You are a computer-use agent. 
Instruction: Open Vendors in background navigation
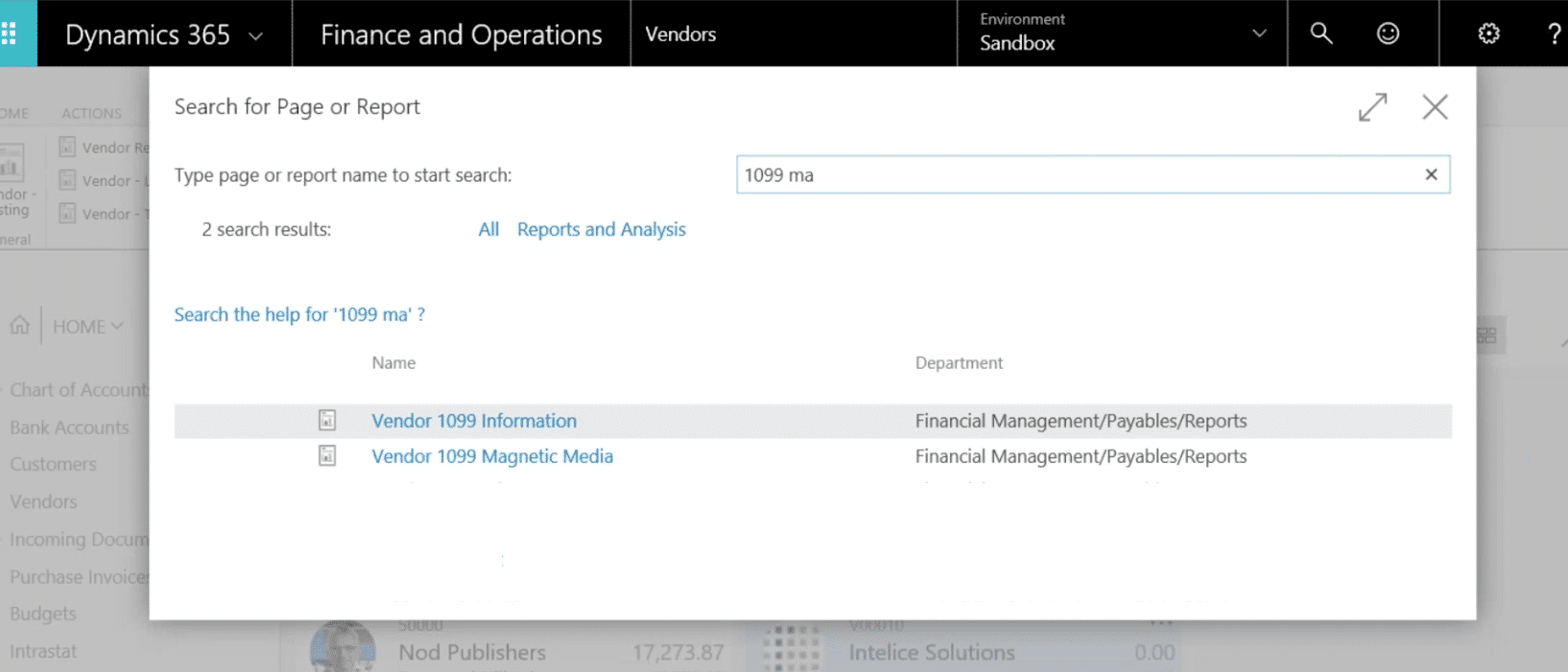(x=43, y=501)
